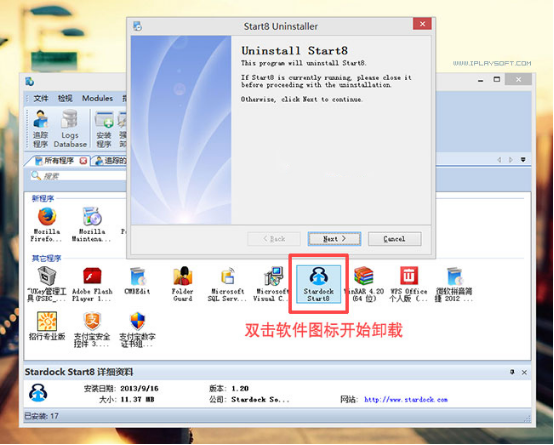Select the 微软拼音简捷 2012 icon
The width and height of the screenshot is (554, 445).
(454, 284)
